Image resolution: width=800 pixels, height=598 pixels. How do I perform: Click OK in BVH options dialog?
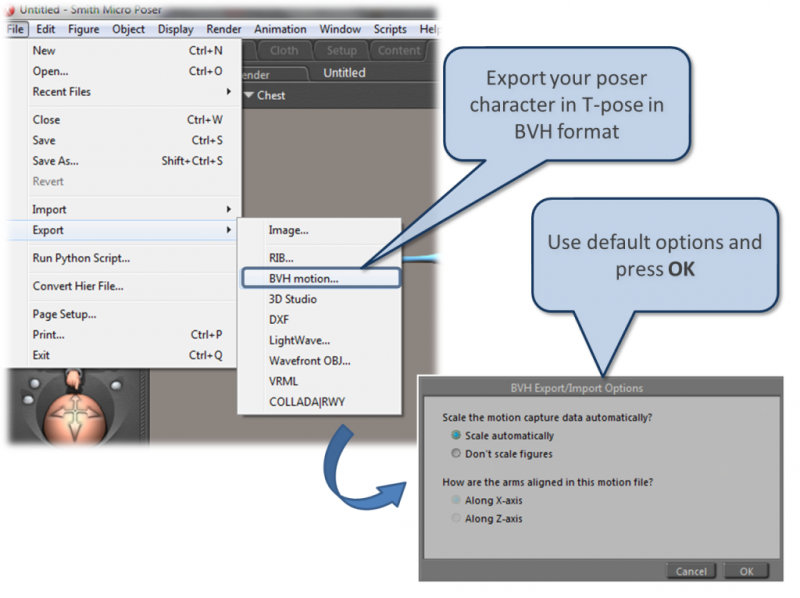pyautogui.click(x=746, y=571)
